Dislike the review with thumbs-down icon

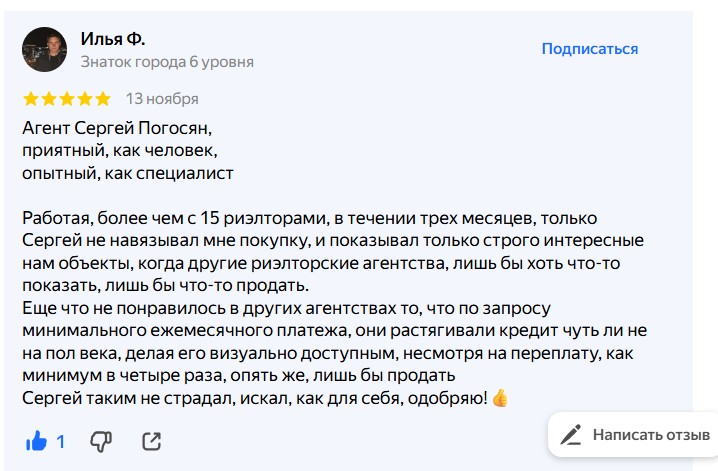(x=101, y=441)
